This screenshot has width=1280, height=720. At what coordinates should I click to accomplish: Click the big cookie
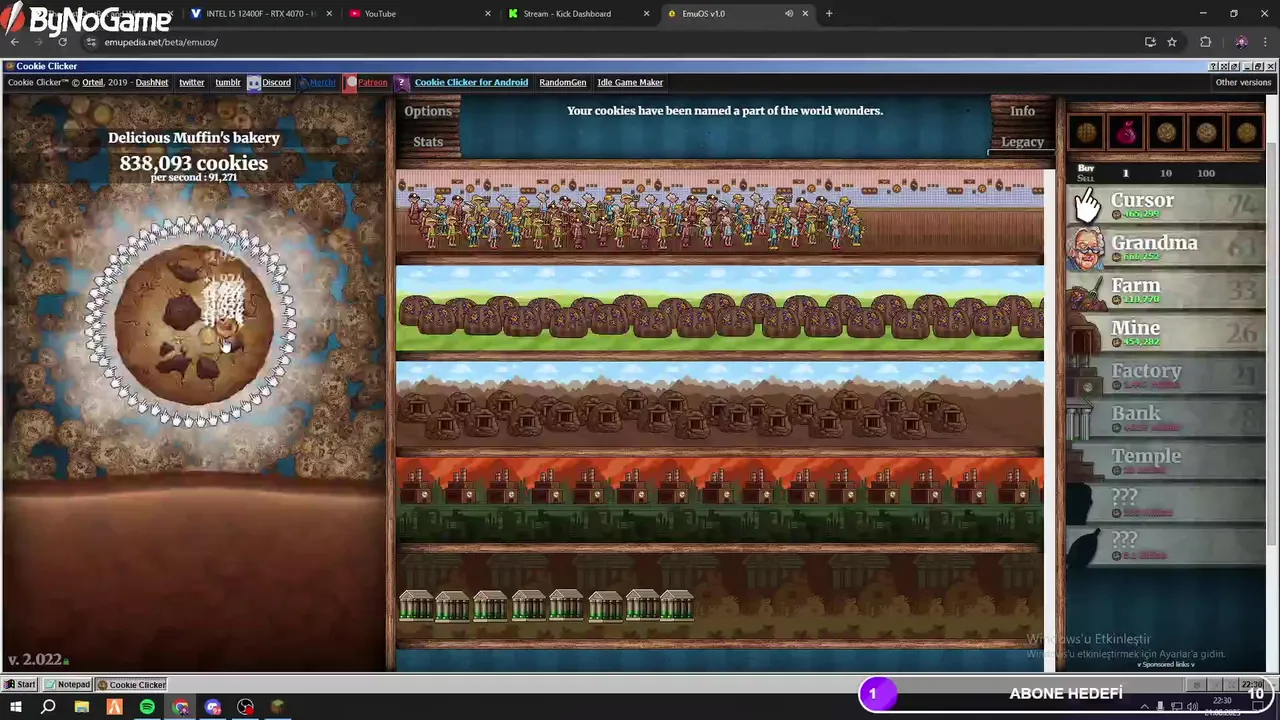pos(193,324)
